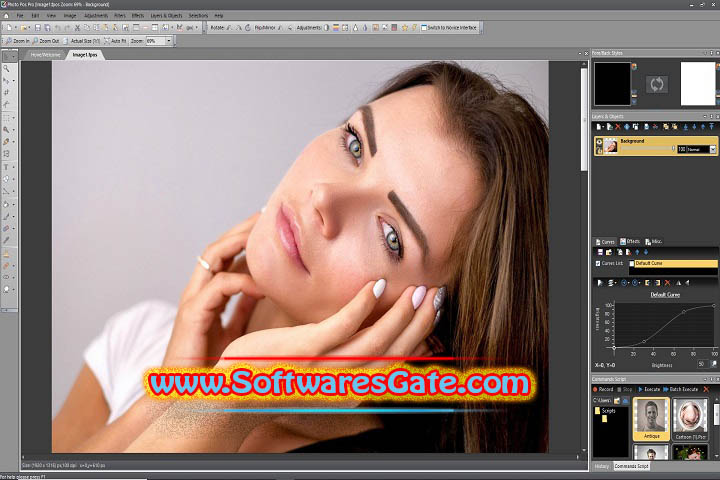720x480 pixels.
Task: Click the move curve up blue arrow
Action: 637,252
